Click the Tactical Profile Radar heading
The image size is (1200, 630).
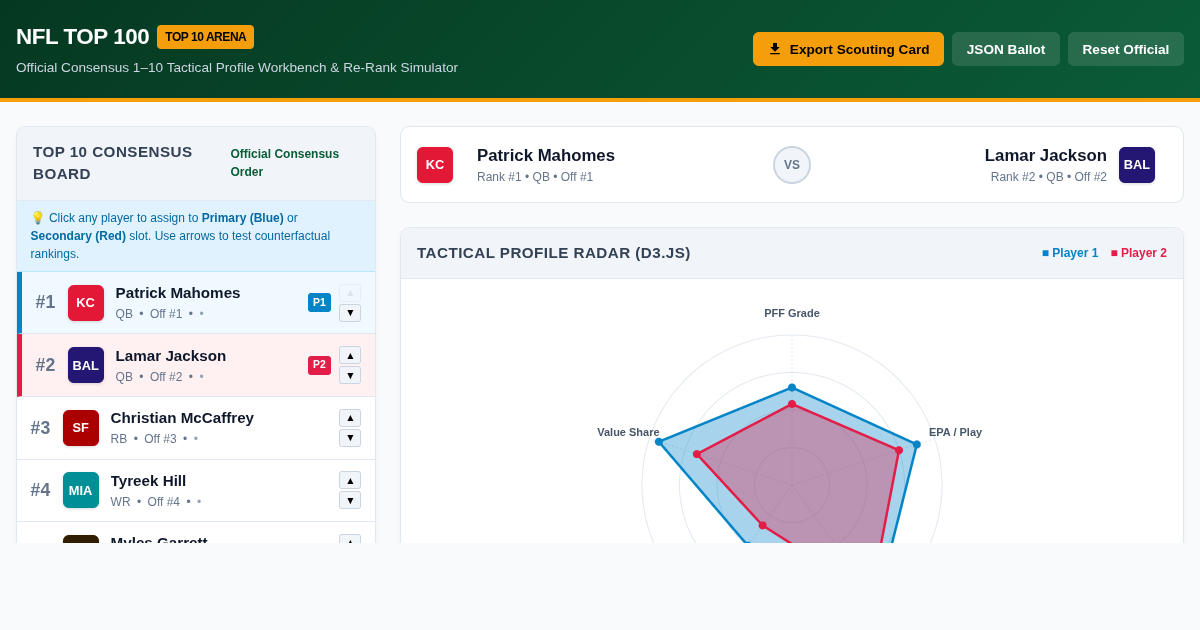[554, 253]
